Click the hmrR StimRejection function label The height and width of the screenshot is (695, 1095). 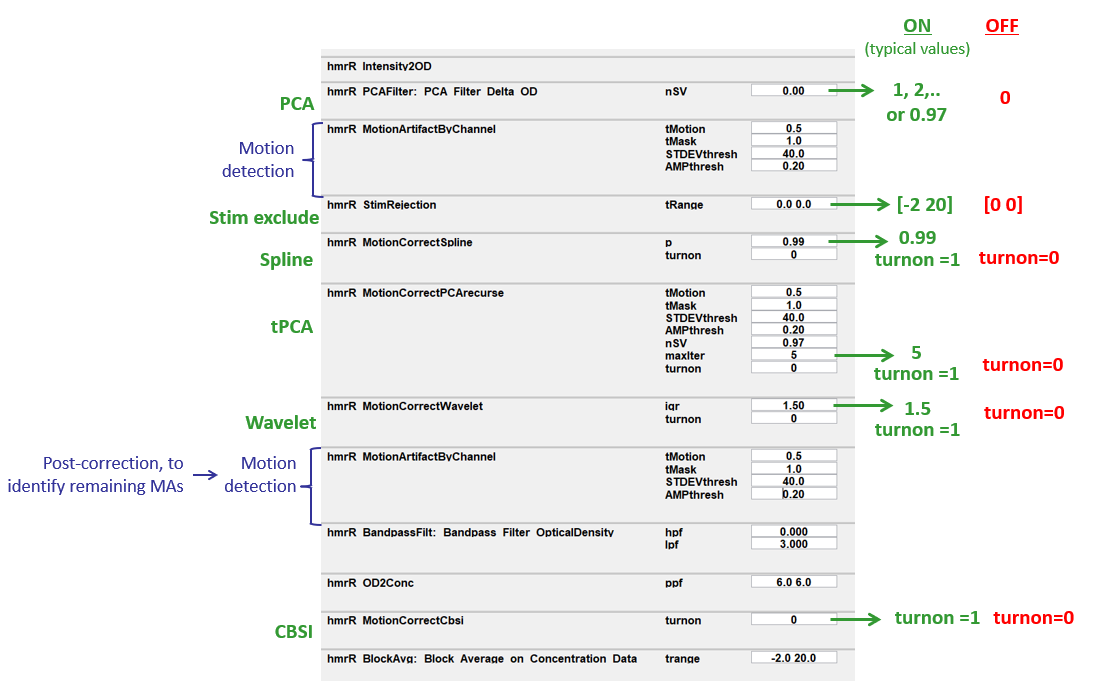382,204
